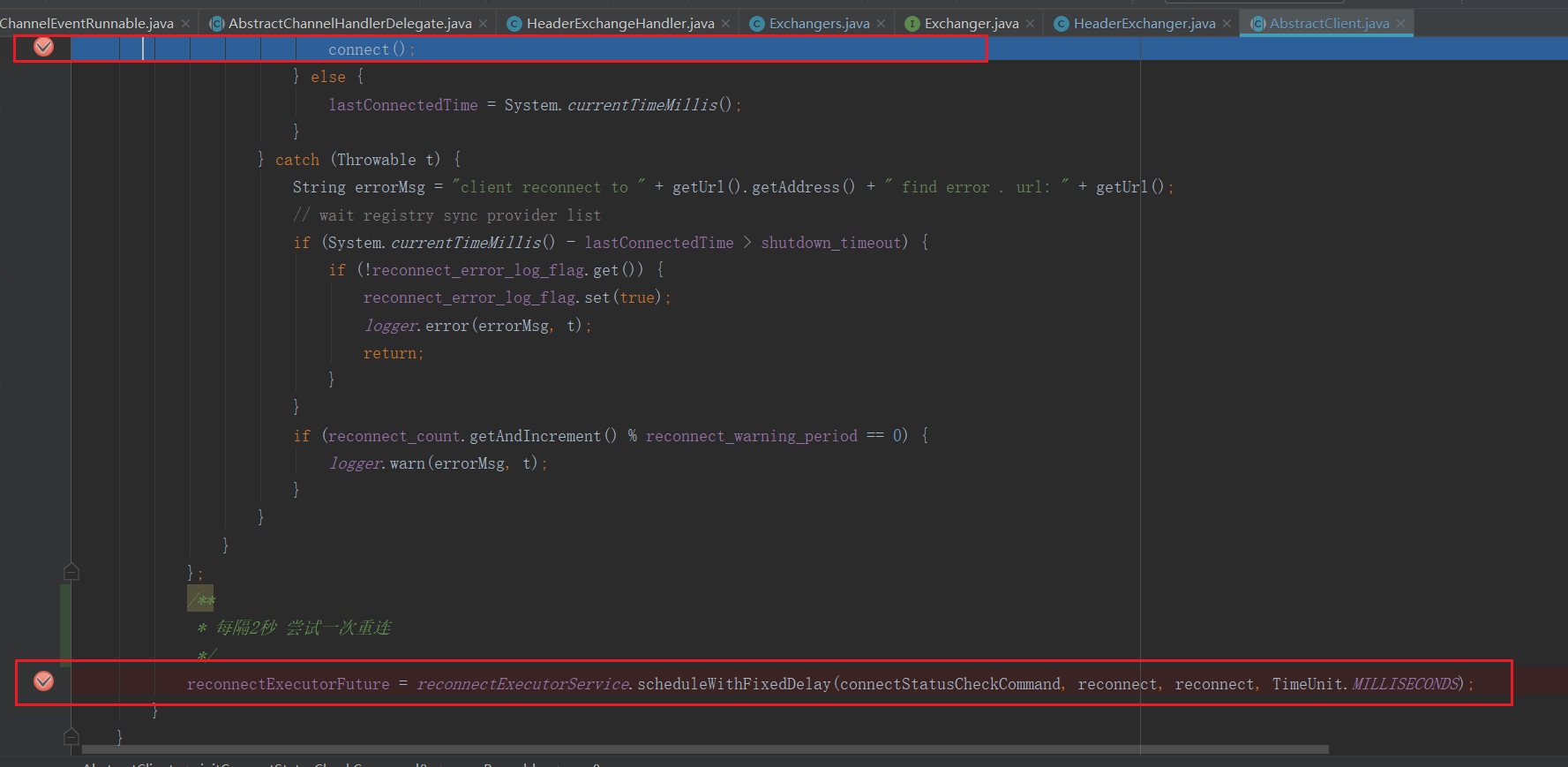Close the HeaderExchangeHandler.java tab
Screen dimensions: 1568x767
[x=725, y=24]
